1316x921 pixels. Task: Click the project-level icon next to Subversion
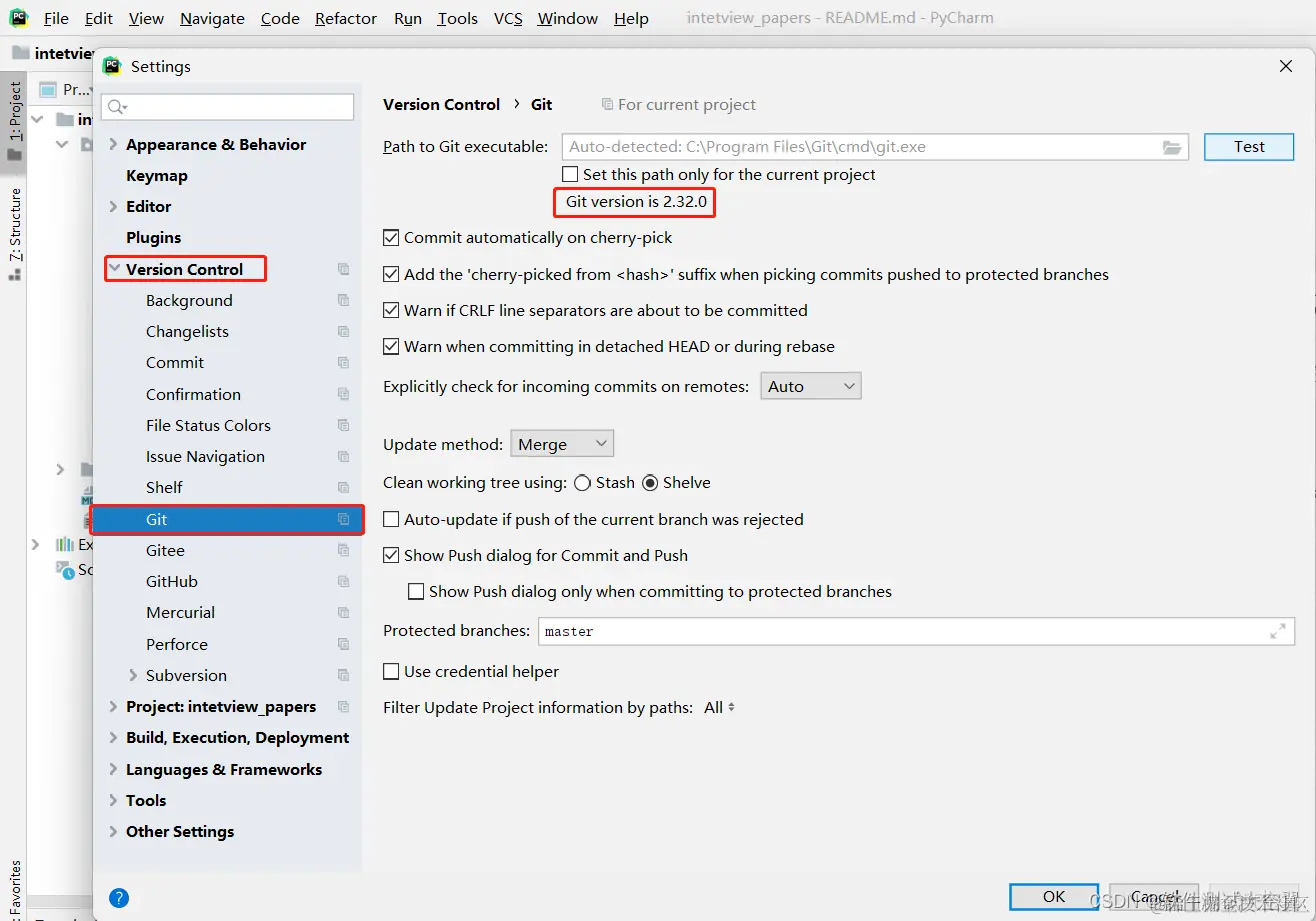click(343, 676)
